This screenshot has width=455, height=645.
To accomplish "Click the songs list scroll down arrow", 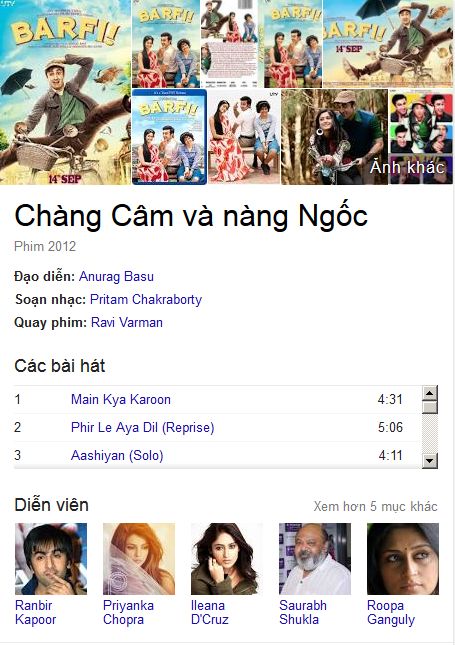I will (429, 460).
